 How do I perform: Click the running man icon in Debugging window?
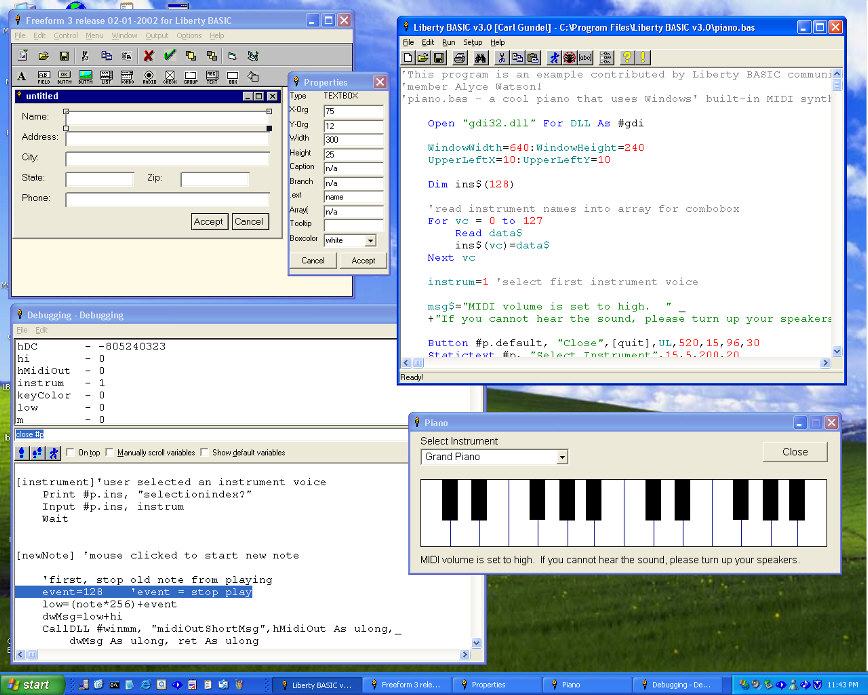(x=53, y=453)
